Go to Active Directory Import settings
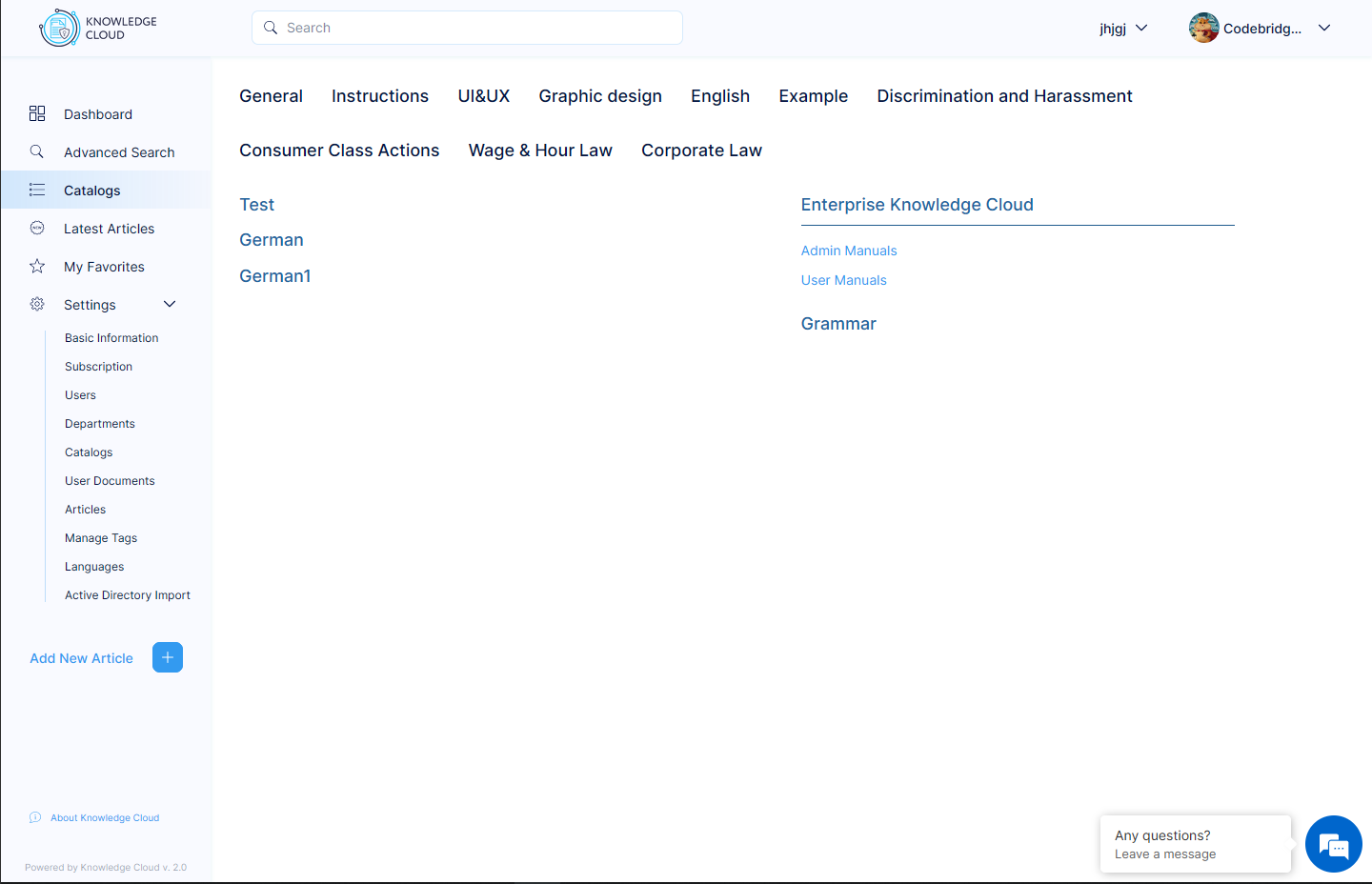This screenshot has width=1372, height=884. [128, 595]
